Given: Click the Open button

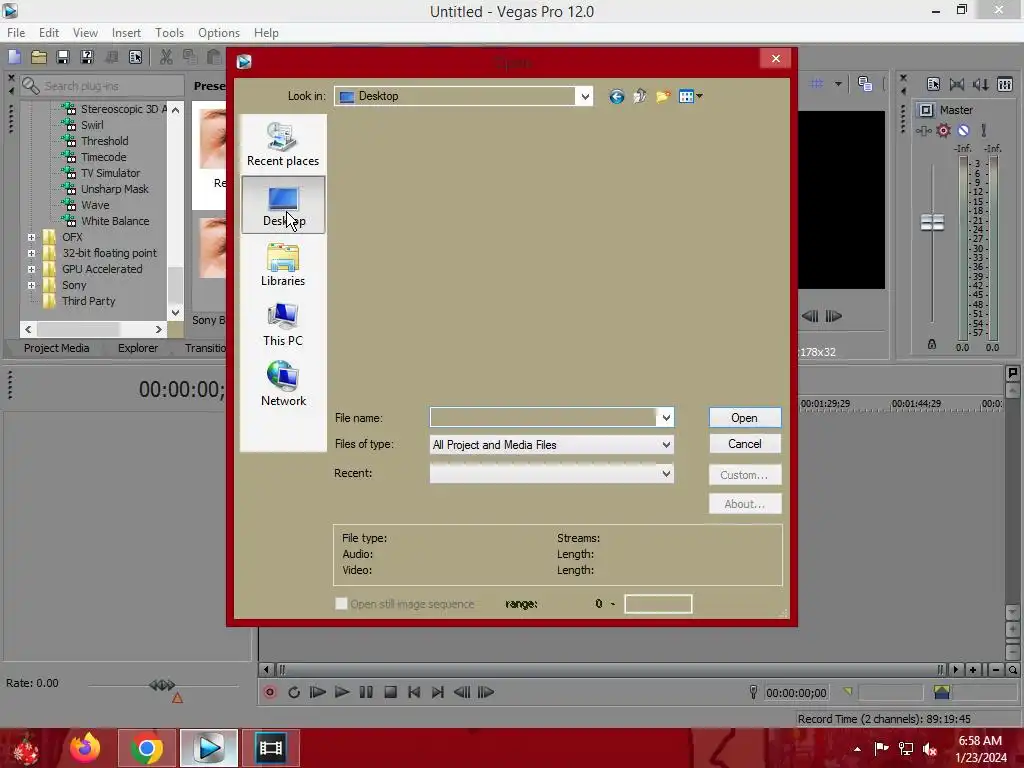Looking at the screenshot, I should [744, 418].
